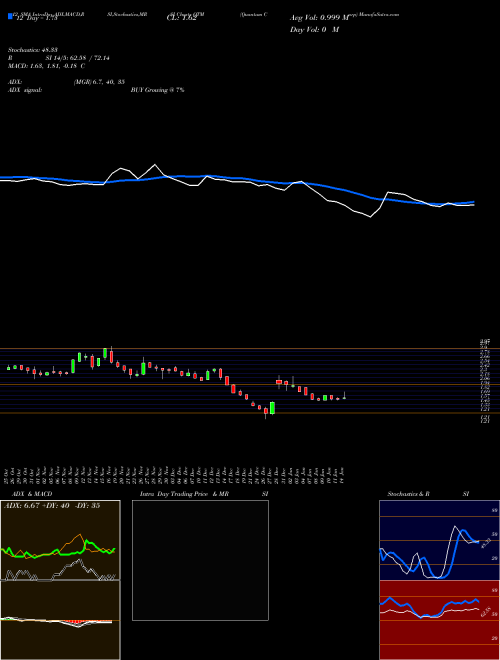Click the 'SI 14/3: 62.58 / 72.14' value
Viewport: 500px width, 660px height.
tap(77, 58)
